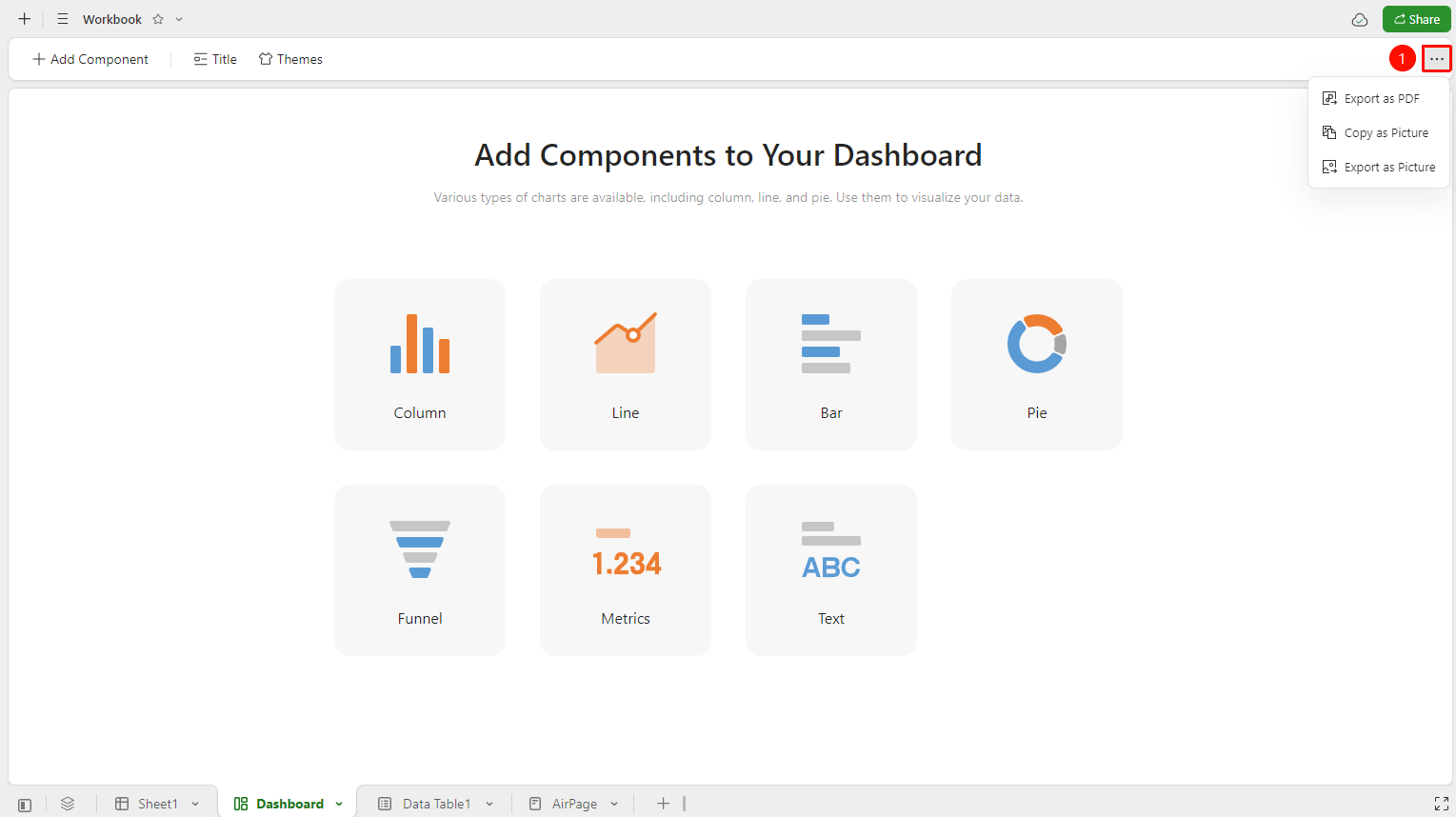Enter fullscreen mode via corner icon
This screenshot has height=817, width=1456.
(x=1441, y=805)
